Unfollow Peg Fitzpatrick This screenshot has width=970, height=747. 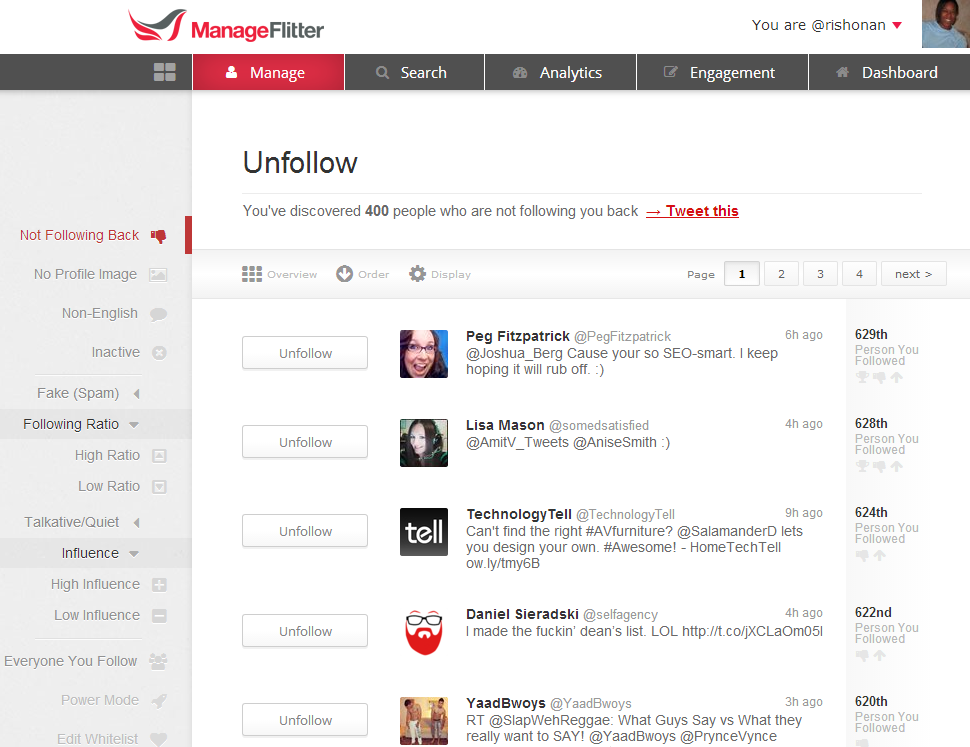pos(305,352)
